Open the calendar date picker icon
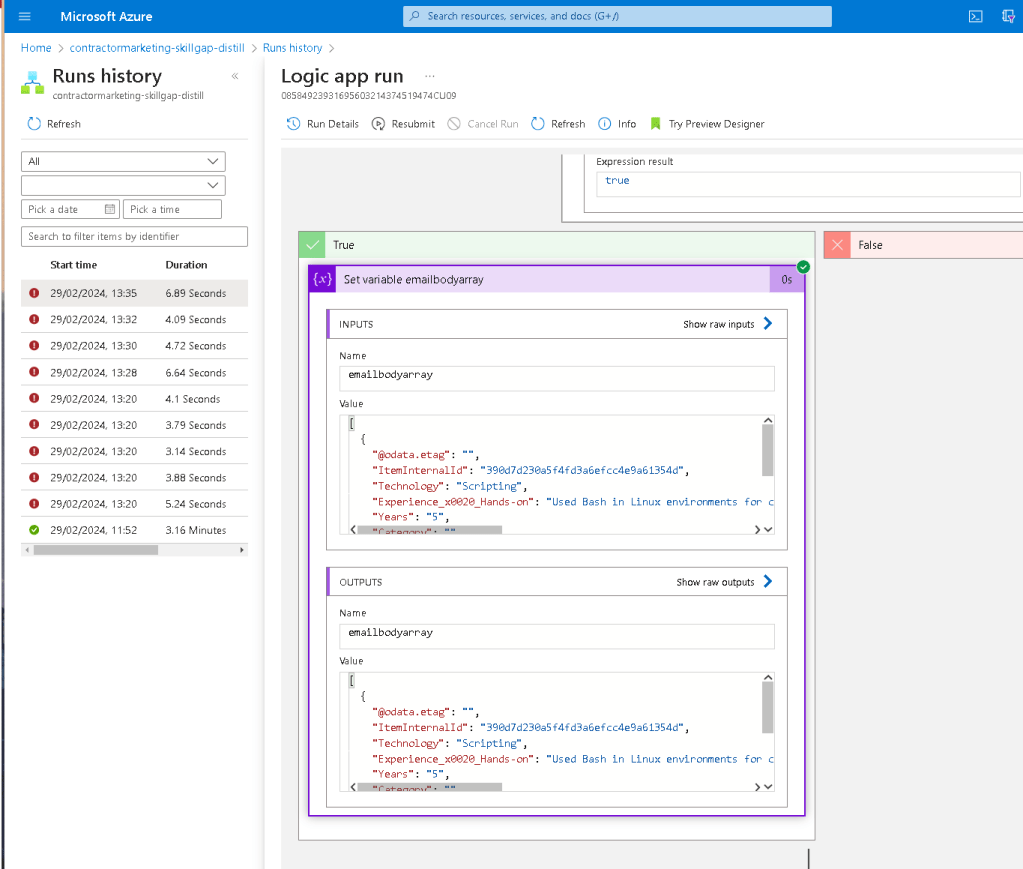1023x869 pixels. pos(110,209)
